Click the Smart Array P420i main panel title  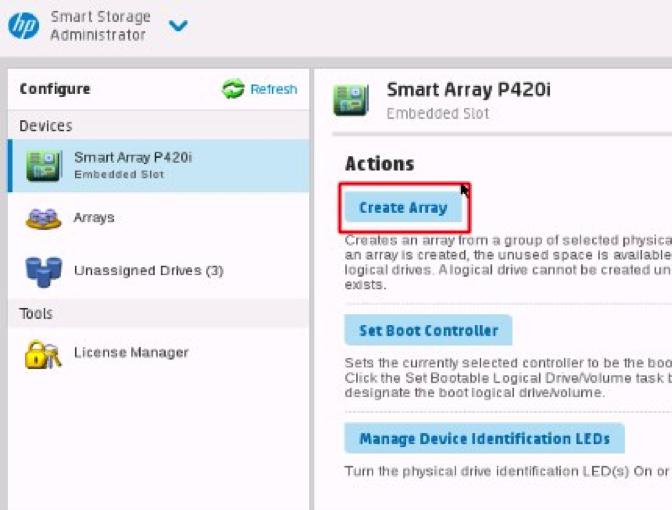point(468,90)
